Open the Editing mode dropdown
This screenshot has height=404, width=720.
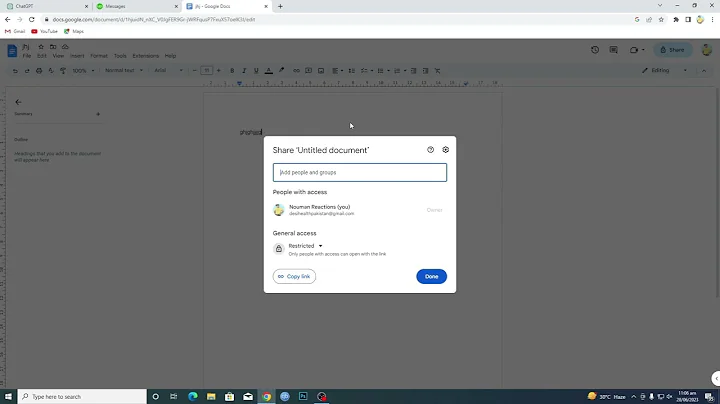(x=664, y=71)
